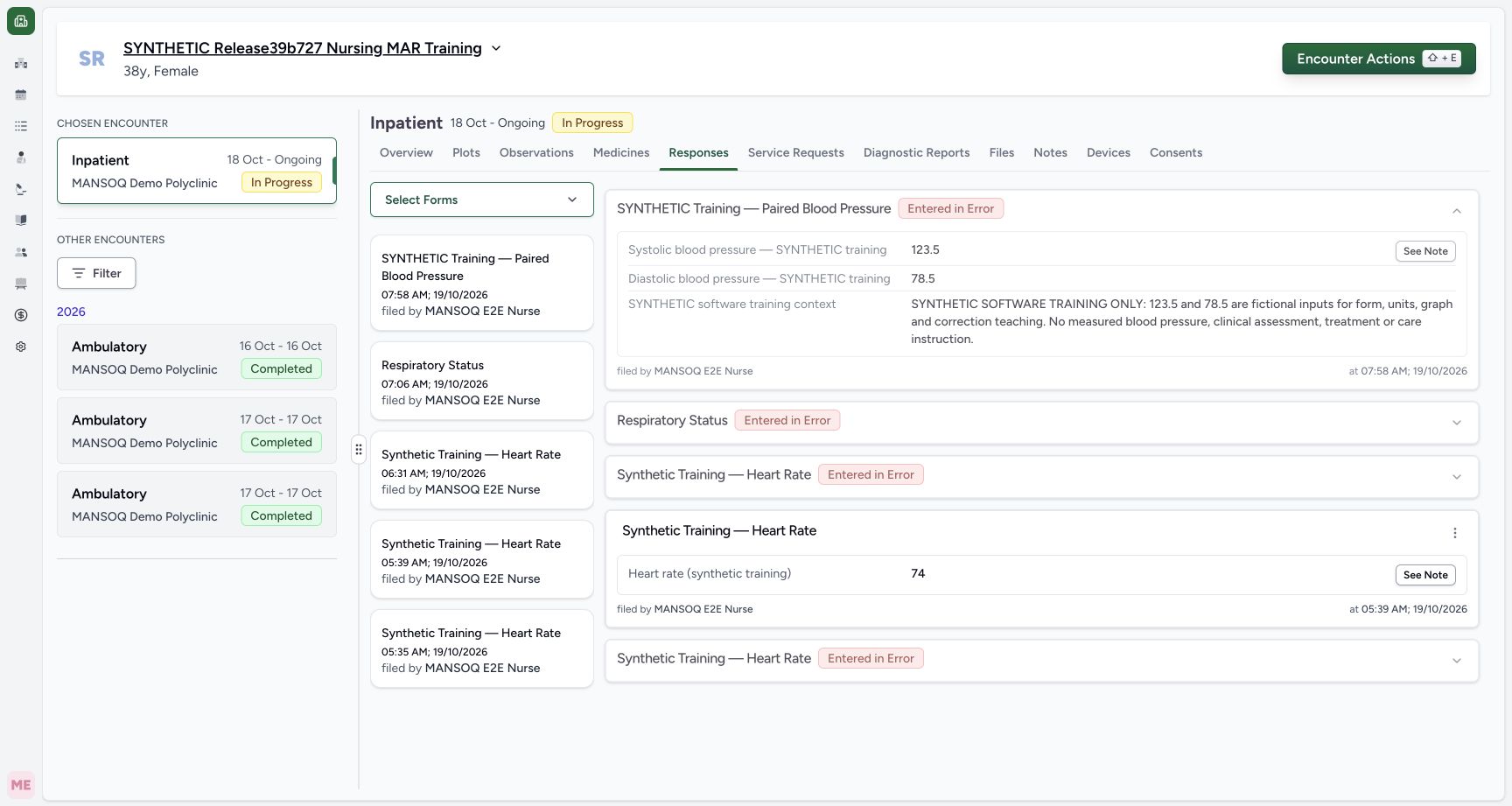Viewport: 1512px width, 806px height.
Task: Select the Inpatient 18 Oct chosen encounter card
Action: pyautogui.click(x=197, y=171)
